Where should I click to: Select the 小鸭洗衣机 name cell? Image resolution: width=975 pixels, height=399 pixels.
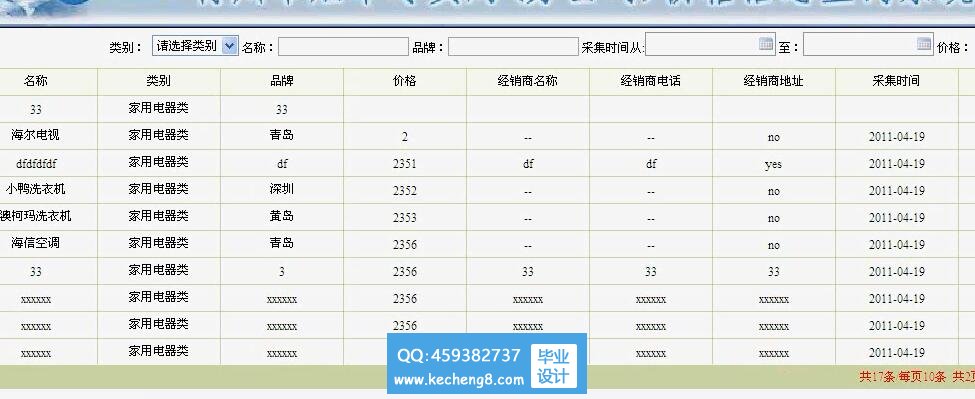[x=35, y=190]
